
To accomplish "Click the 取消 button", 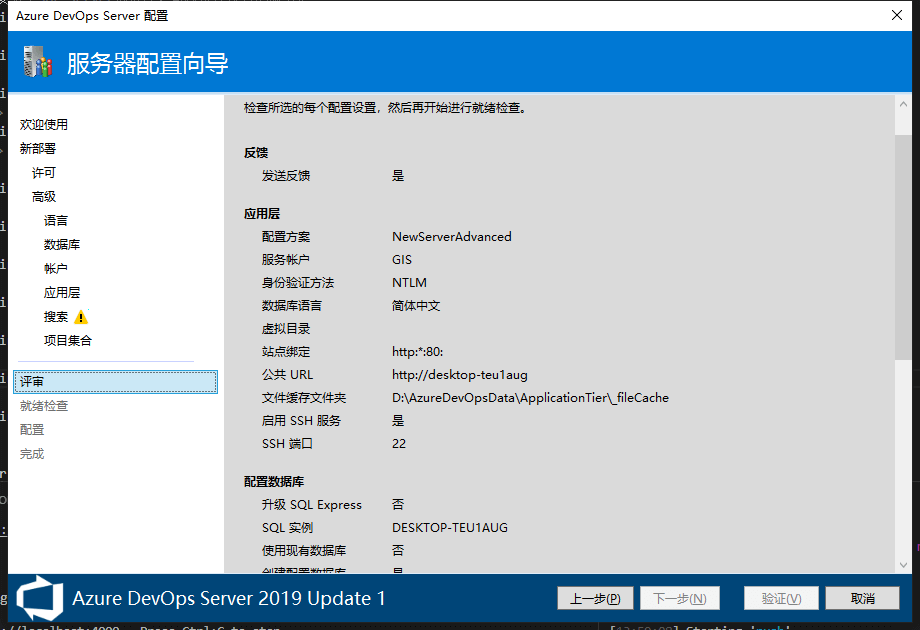I will [863, 598].
